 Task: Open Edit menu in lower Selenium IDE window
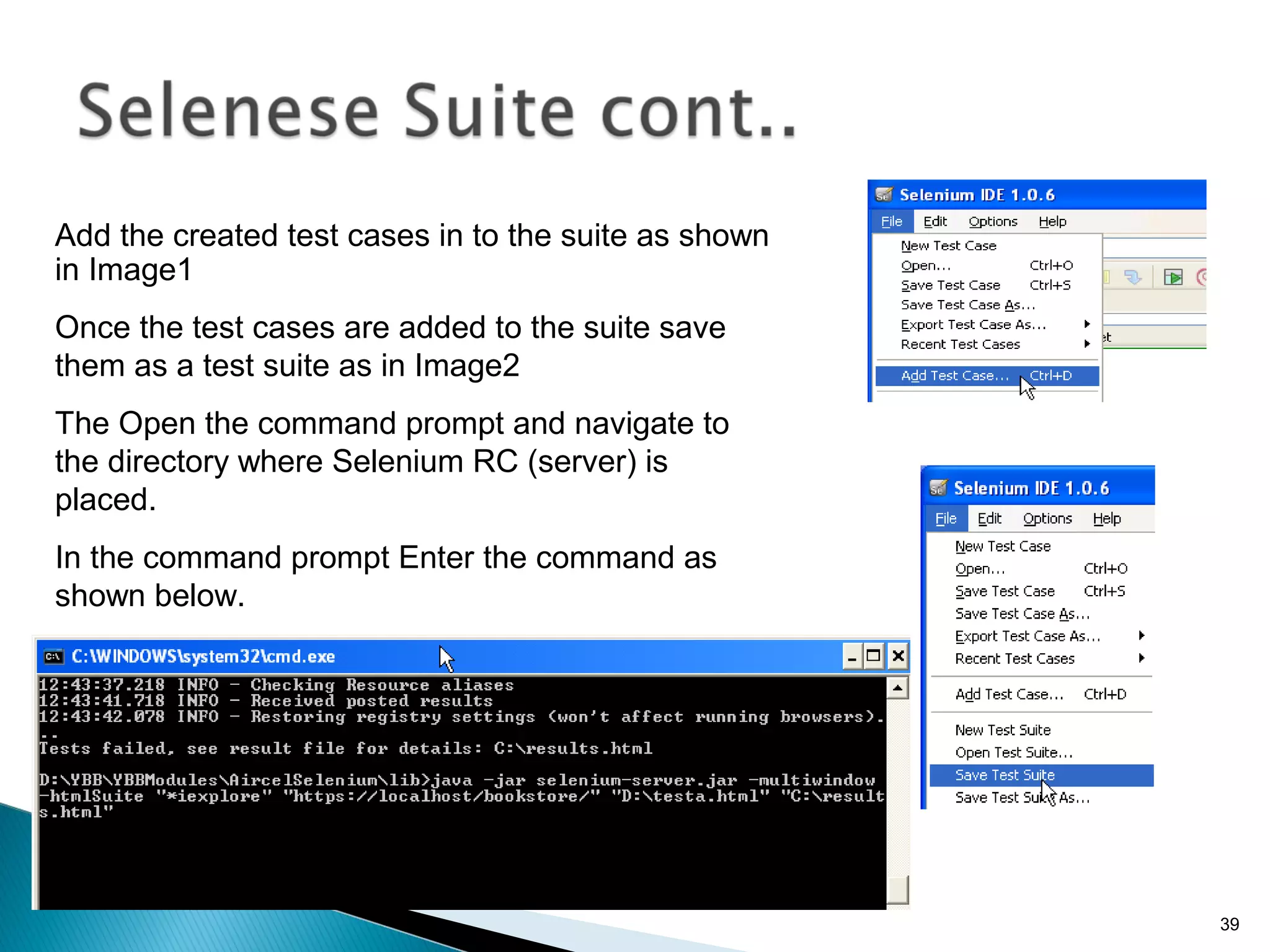990,519
